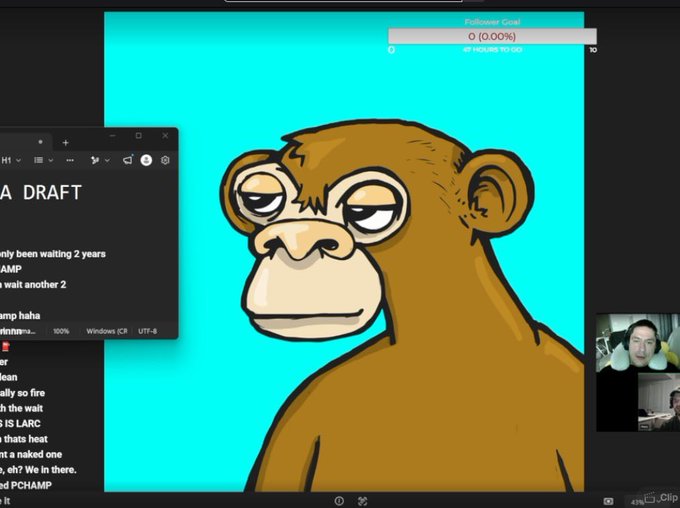
Task: Click chat message ending 'amp haha'
Action: (20, 316)
